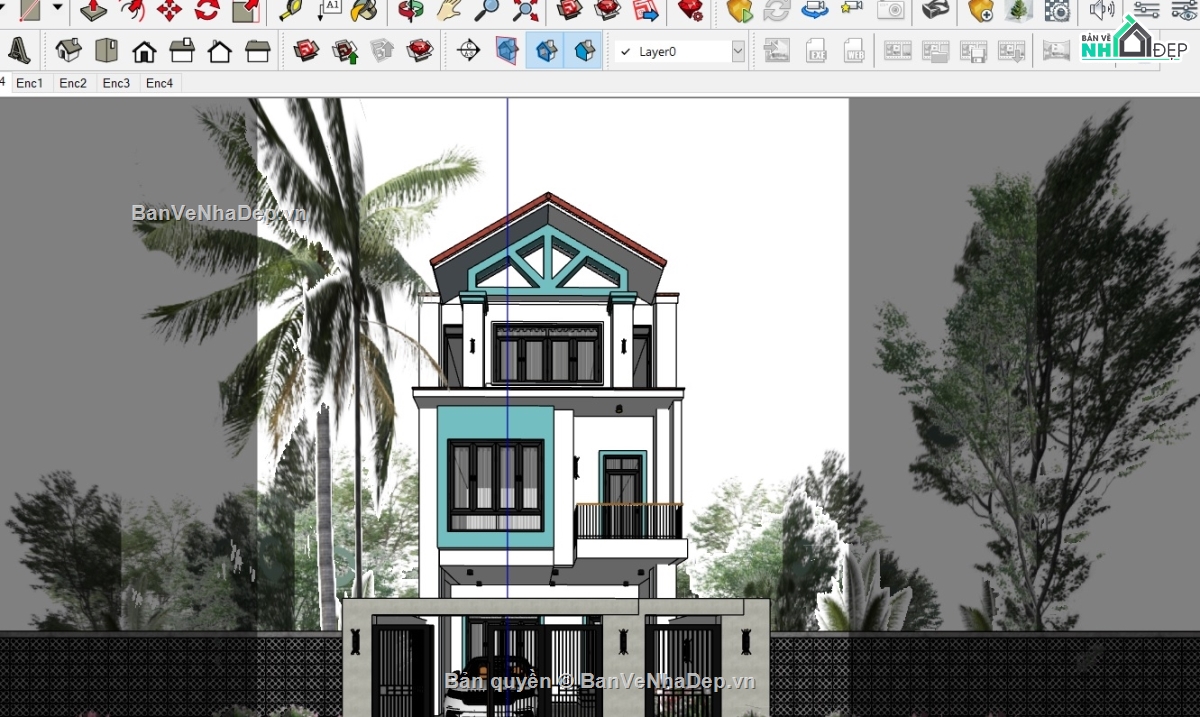Start Enscape rendering

(x=739, y=11)
